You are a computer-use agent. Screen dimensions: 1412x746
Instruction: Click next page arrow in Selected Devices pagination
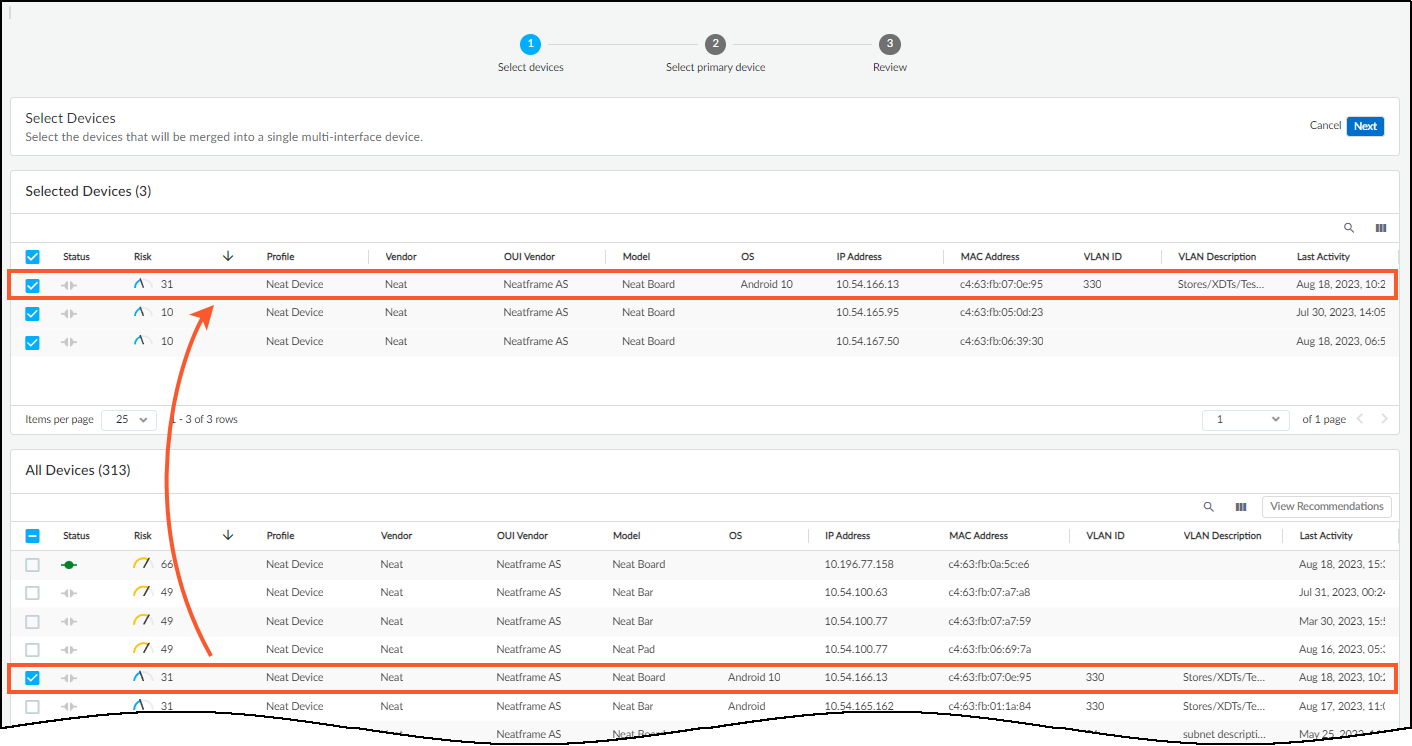pyautogui.click(x=1385, y=419)
